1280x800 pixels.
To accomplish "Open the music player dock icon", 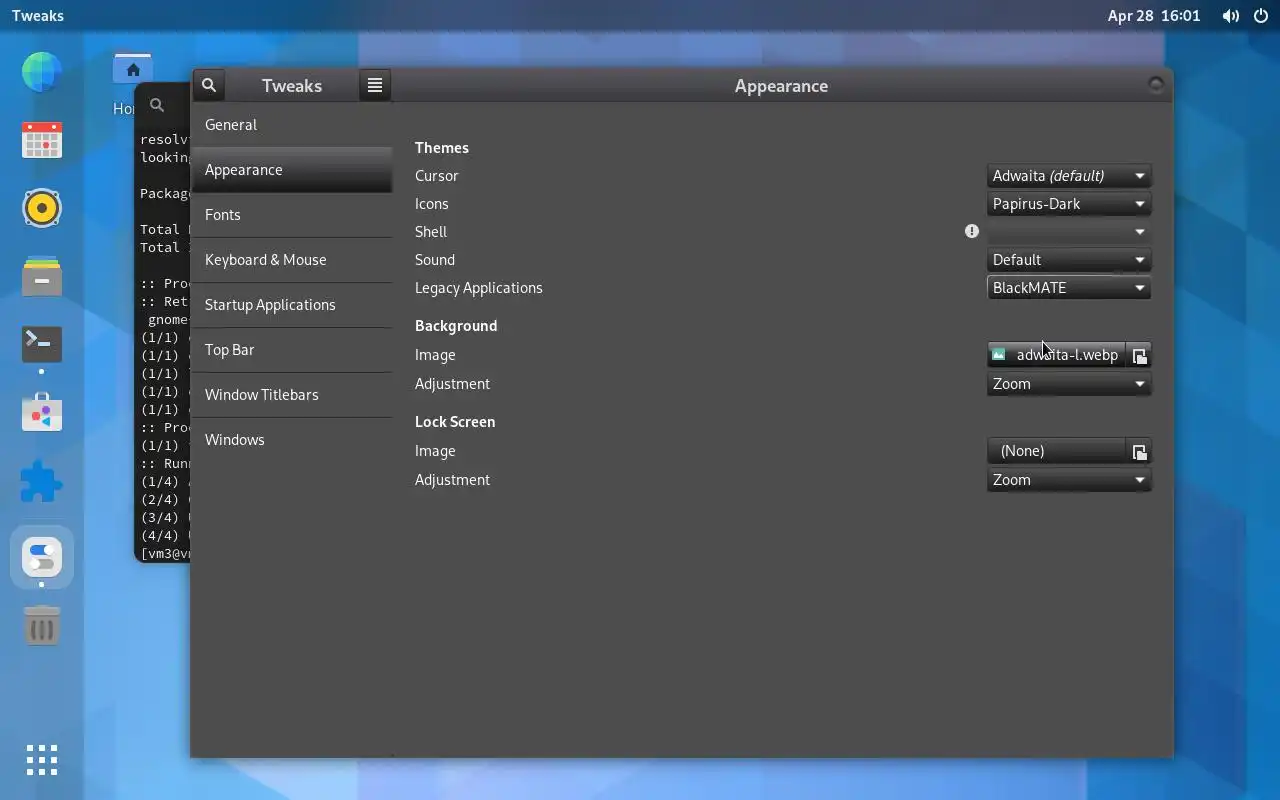I will (x=42, y=208).
